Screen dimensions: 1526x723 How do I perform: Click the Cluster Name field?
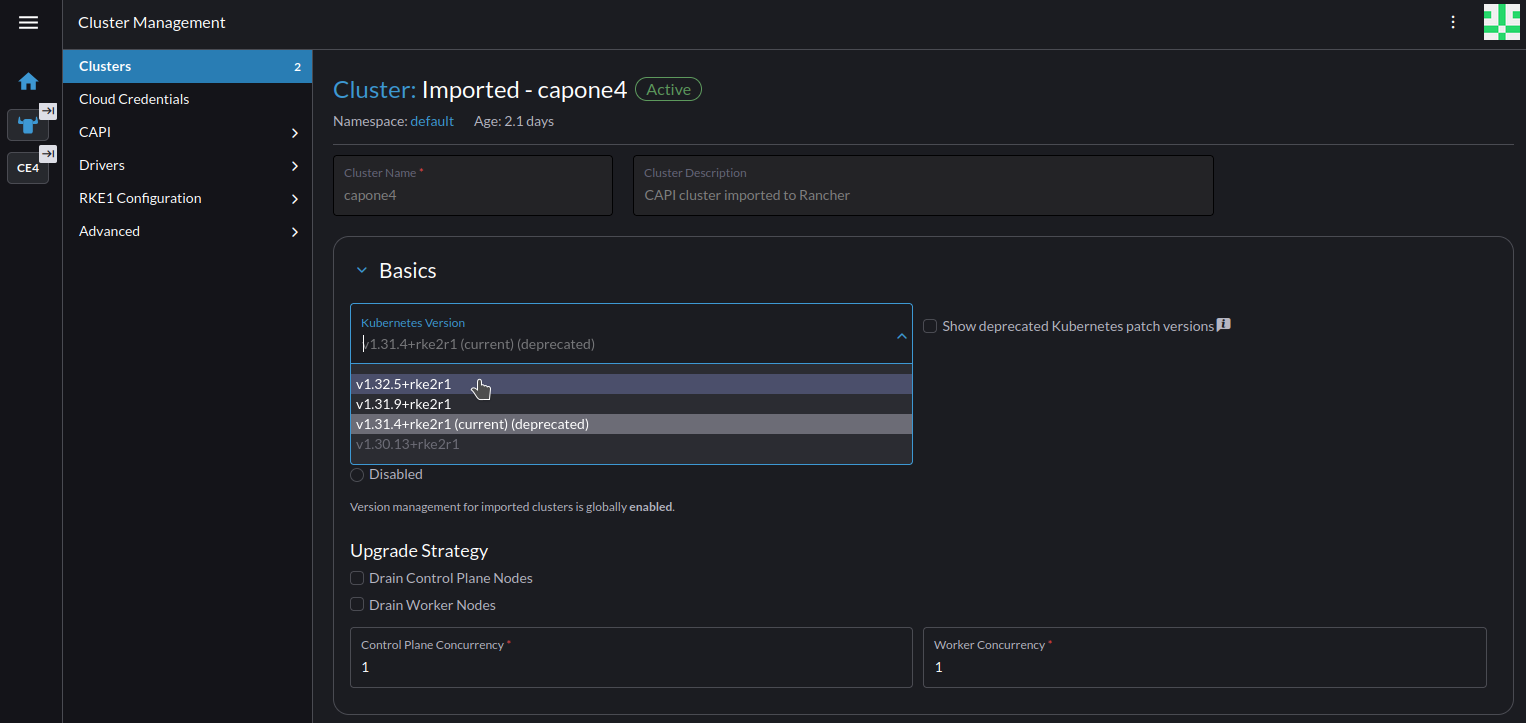tap(472, 185)
